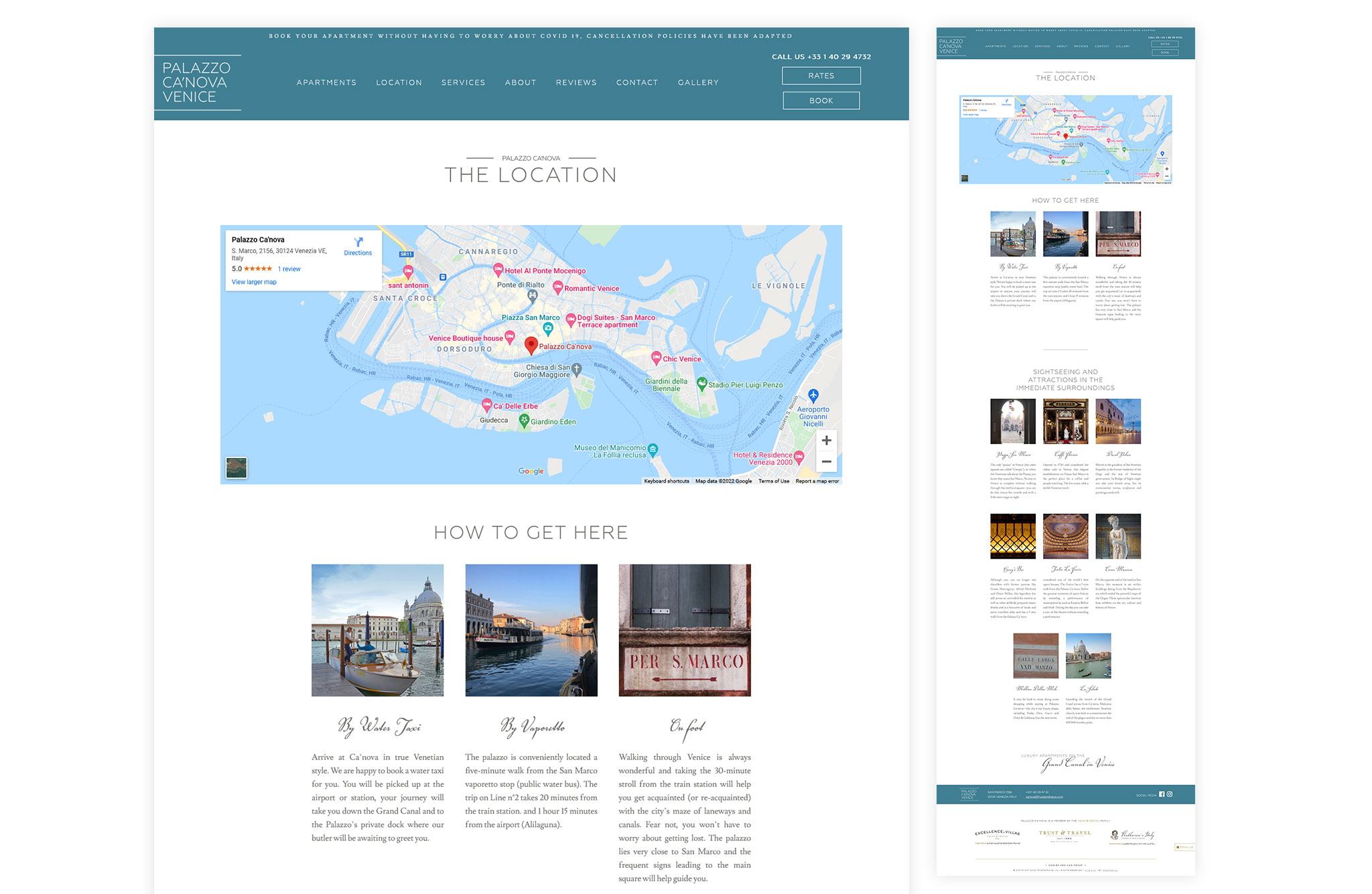Image resolution: width=1372 pixels, height=894 pixels.
Task: Click the Directions arrow icon on map card
Action: coord(358,242)
